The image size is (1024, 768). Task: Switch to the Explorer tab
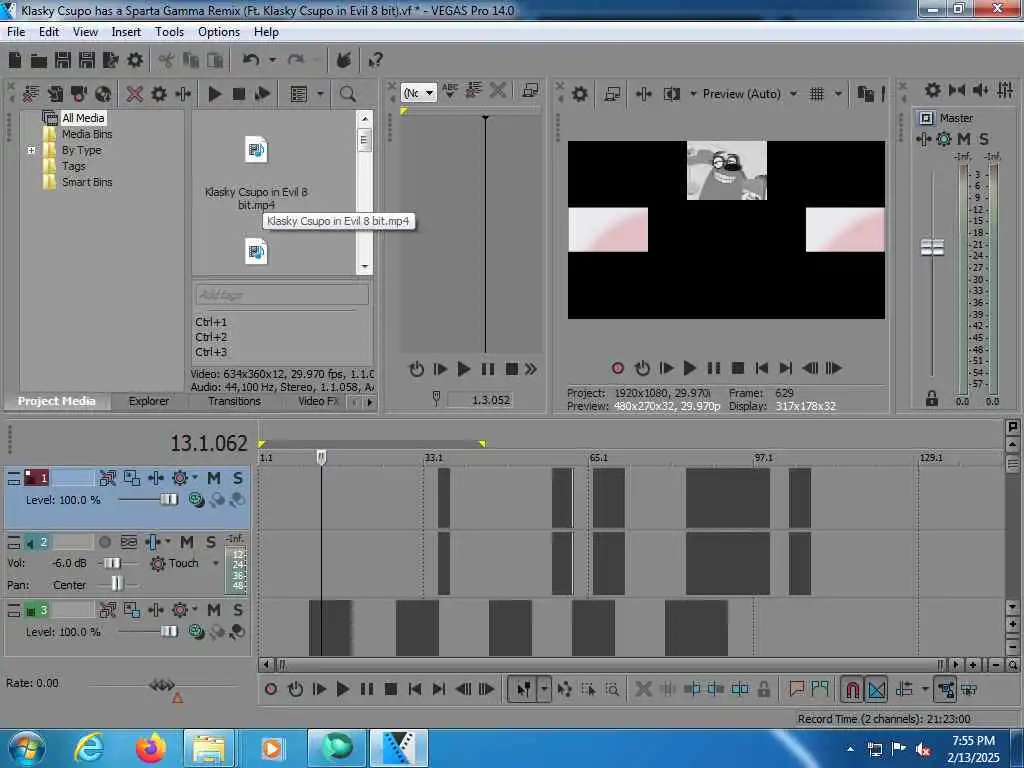tap(149, 401)
